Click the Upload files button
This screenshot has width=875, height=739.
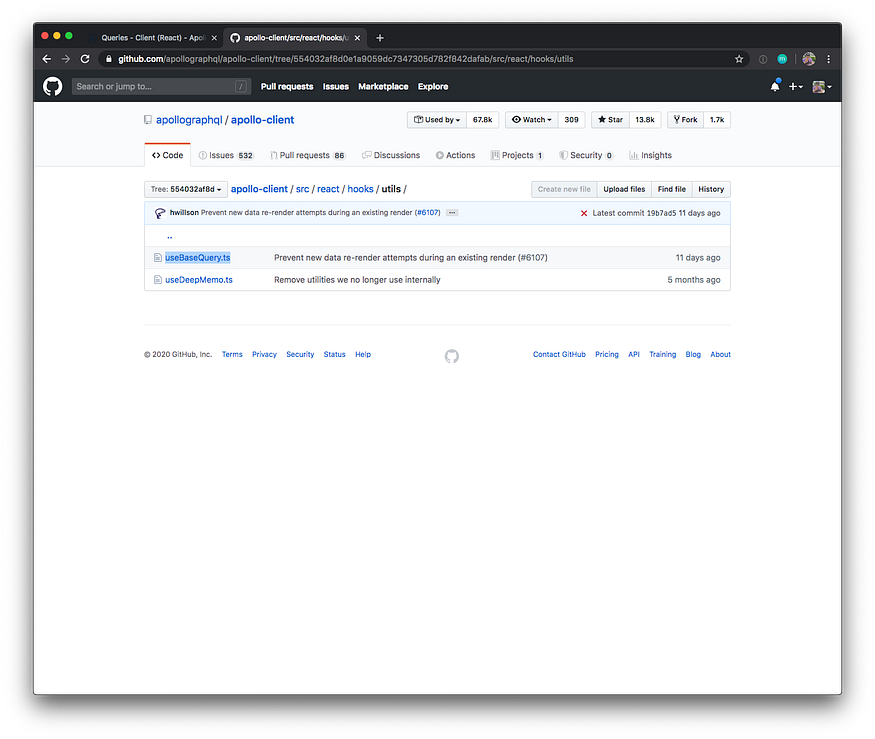click(624, 189)
